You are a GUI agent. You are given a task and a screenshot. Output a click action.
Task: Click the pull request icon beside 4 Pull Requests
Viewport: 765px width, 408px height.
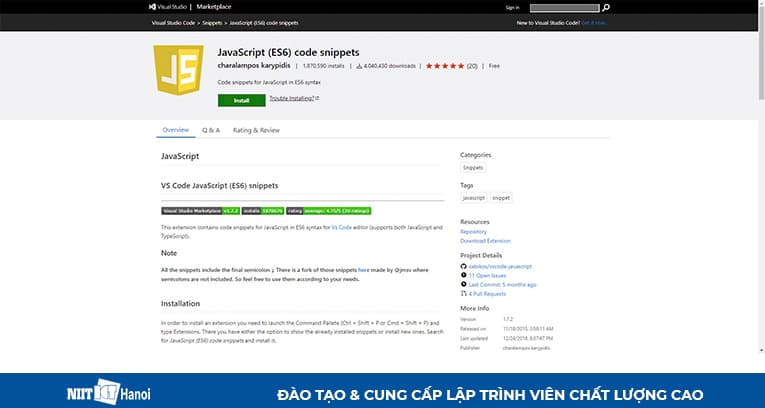point(463,293)
